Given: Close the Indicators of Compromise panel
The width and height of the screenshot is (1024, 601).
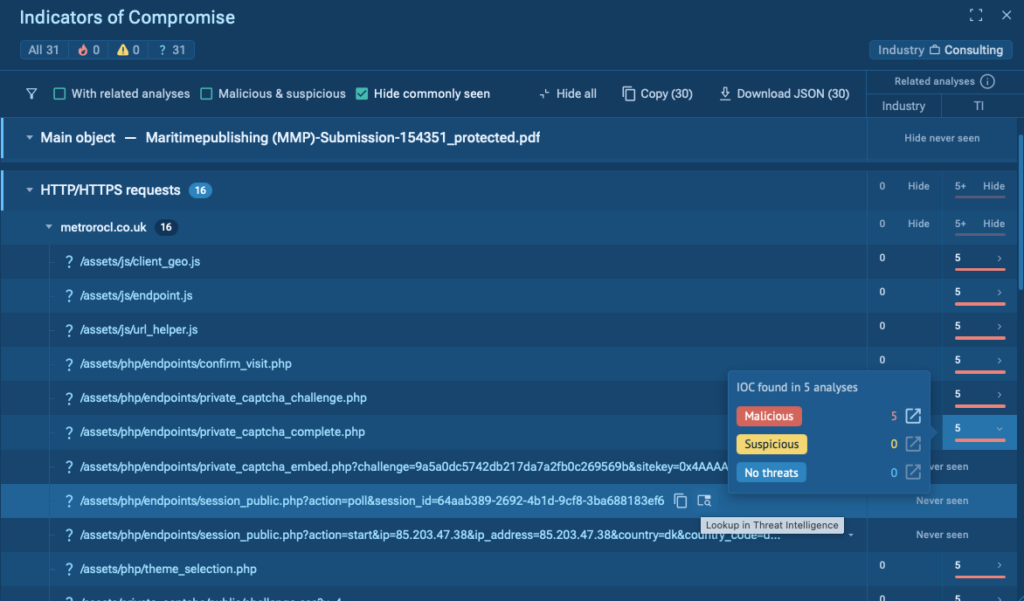Looking at the screenshot, I should coord(1006,15).
